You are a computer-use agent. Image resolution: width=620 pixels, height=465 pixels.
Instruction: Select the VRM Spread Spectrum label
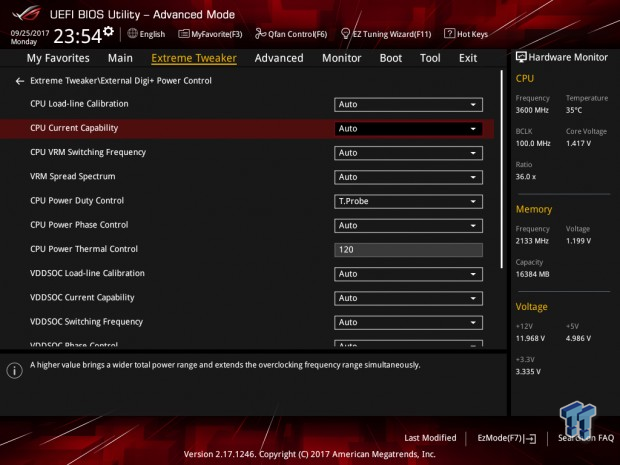(x=73, y=176)
